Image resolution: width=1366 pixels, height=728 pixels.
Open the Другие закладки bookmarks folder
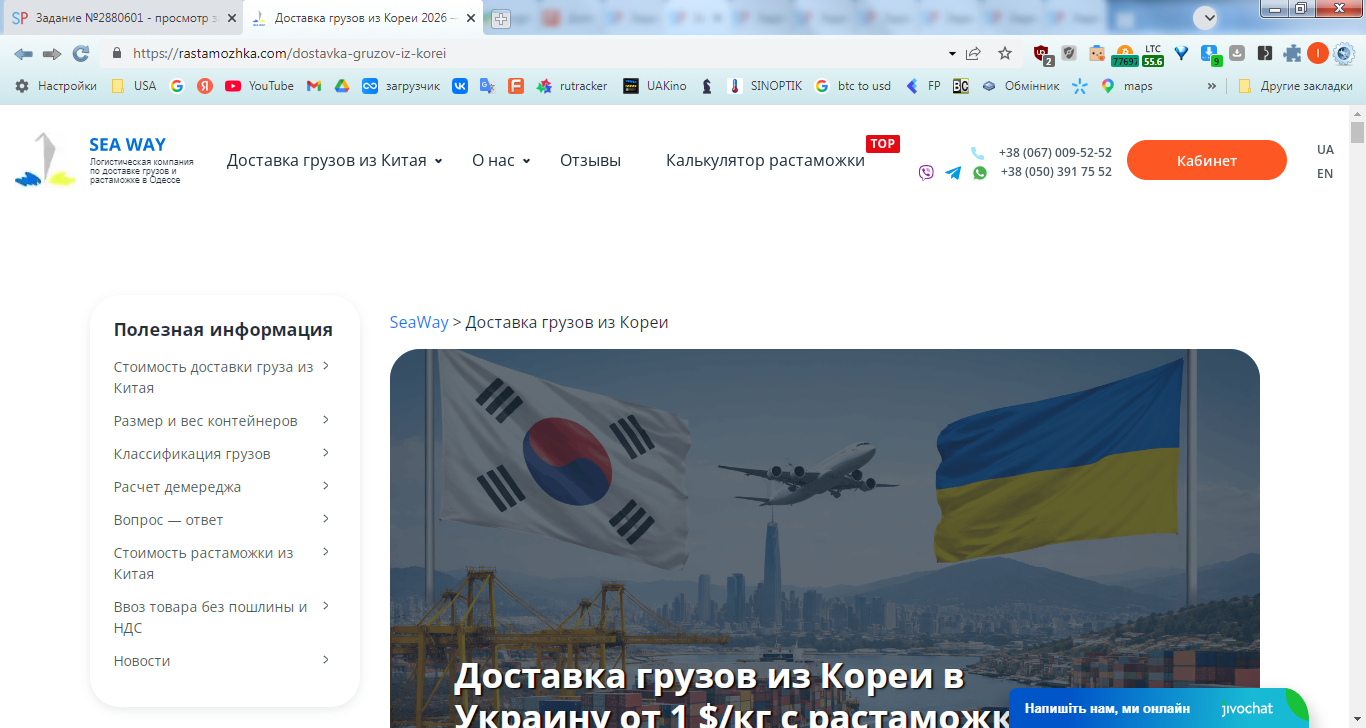[x=1295, y=86]
